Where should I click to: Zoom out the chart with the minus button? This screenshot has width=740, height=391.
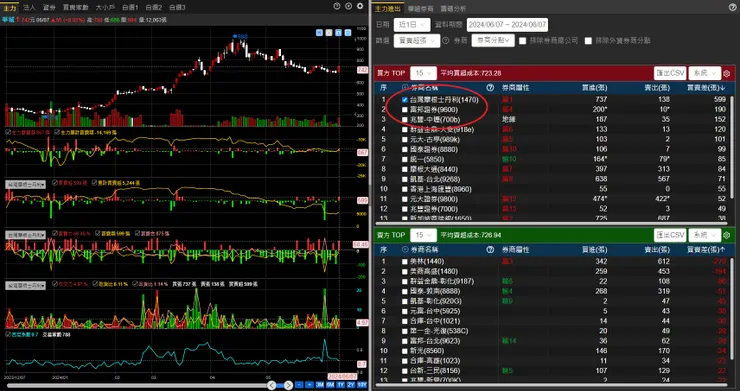point(299,385)
